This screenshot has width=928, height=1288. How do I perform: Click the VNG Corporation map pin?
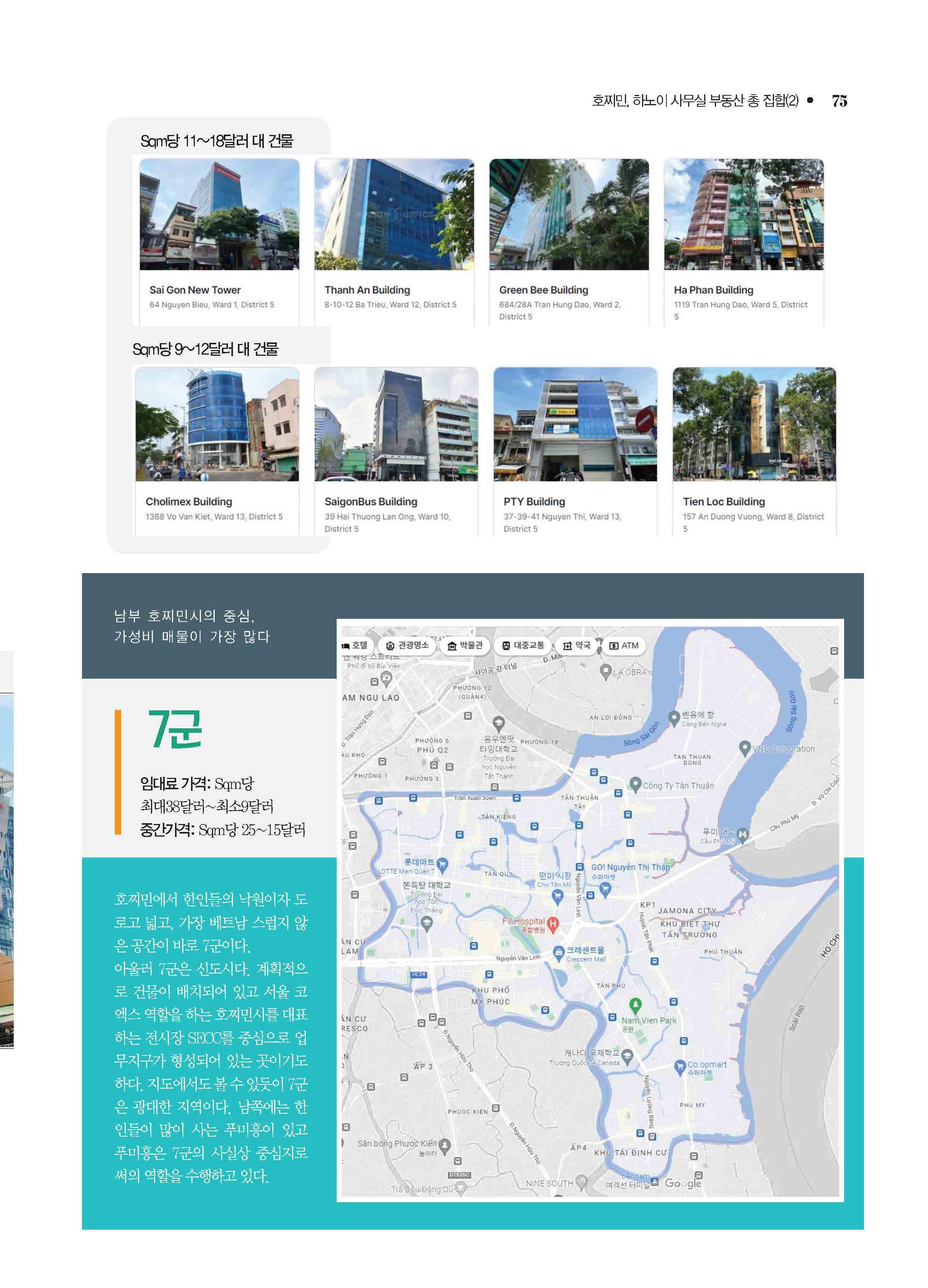[x=745, y=748]
